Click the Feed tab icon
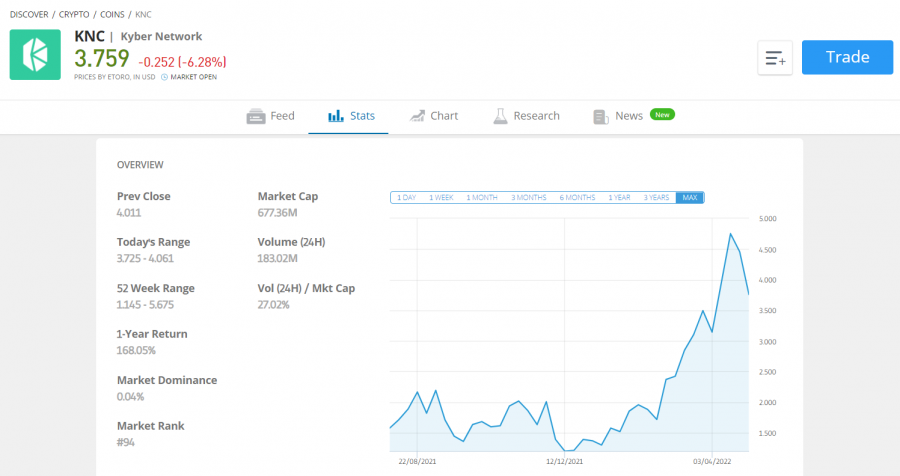Screen dimensions: 900x476 click(x=256, y=116)
